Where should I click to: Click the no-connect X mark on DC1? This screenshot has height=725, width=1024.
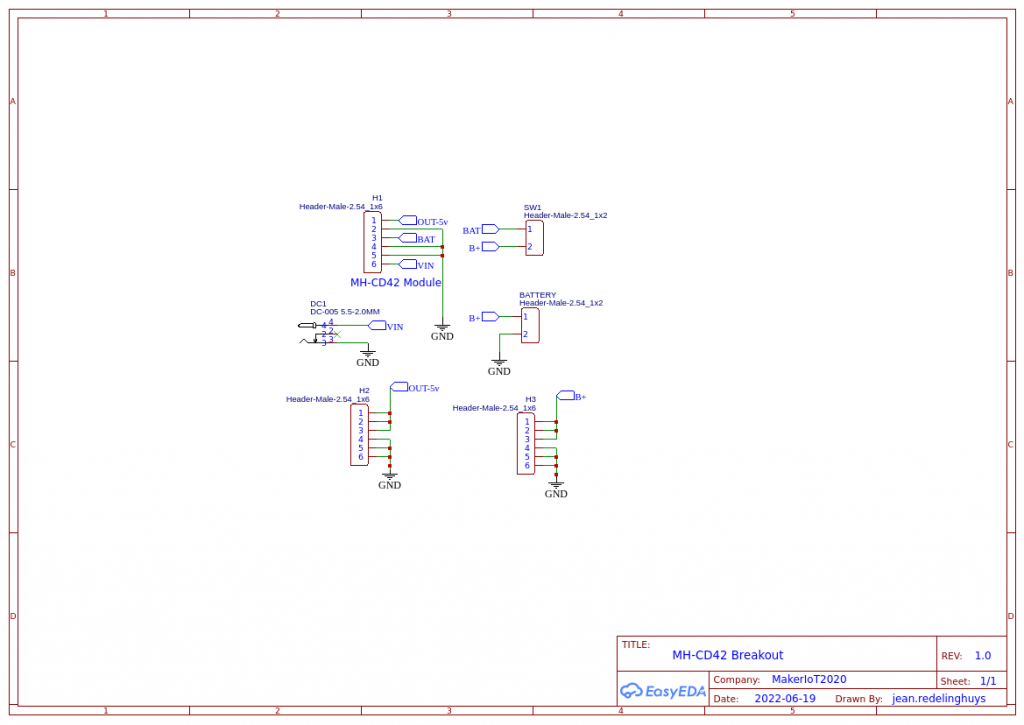(x=337, y=334)
